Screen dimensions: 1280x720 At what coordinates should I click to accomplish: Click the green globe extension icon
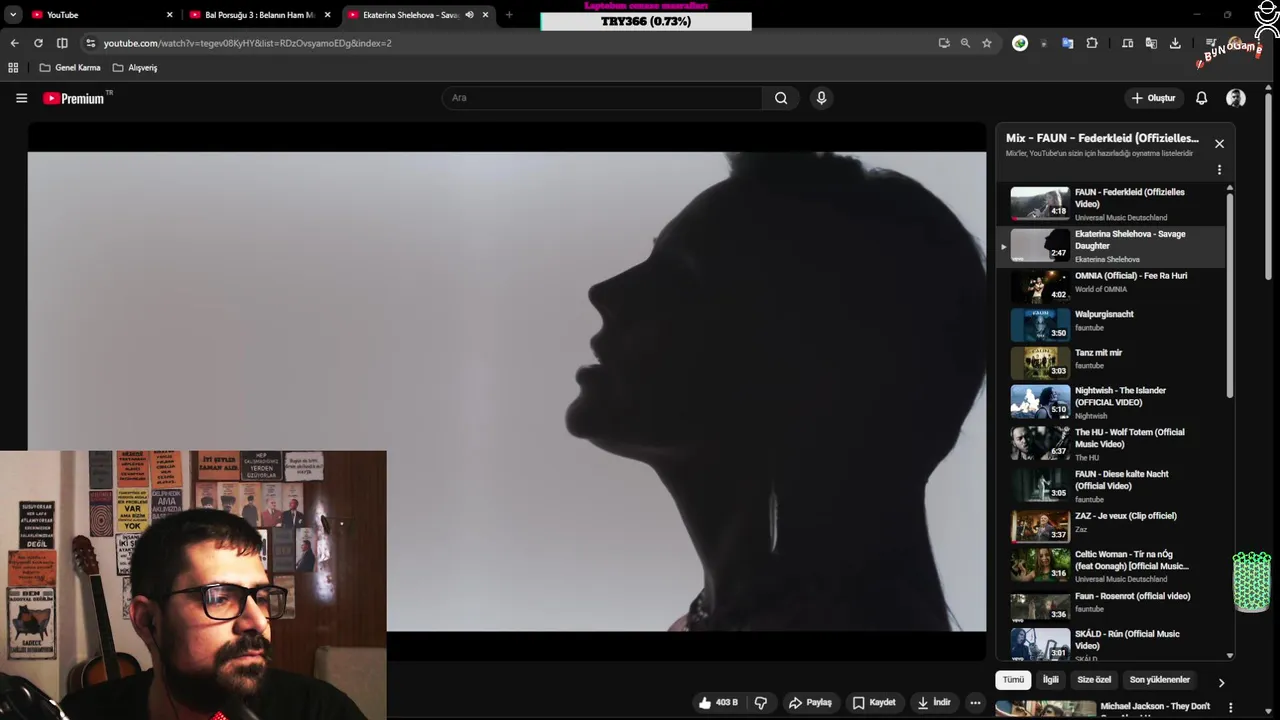point(1020,43)
